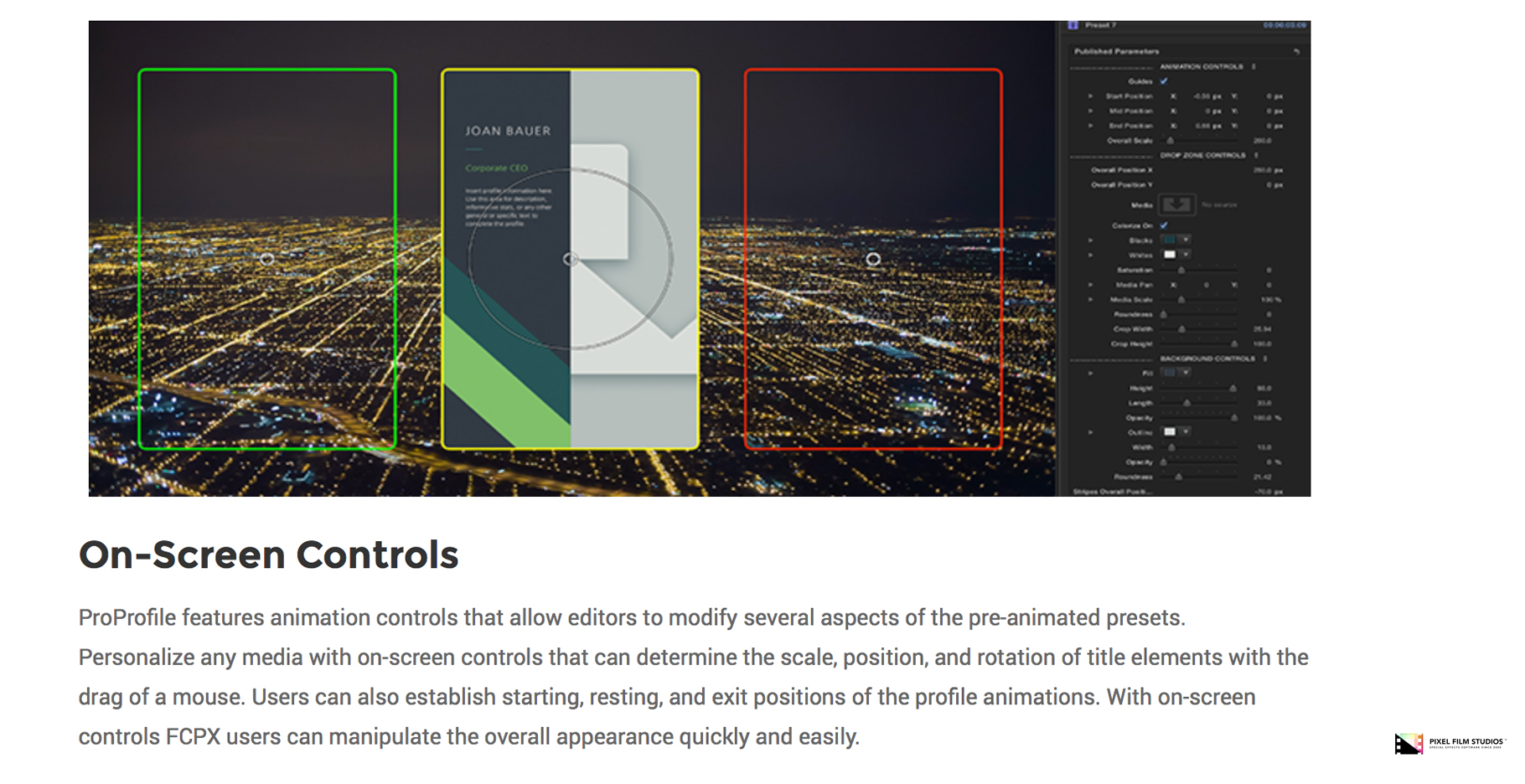Viewport: 1525px width, 784px height.
Task: Click the Published Parameters heading
Action: coord(1116,51)
